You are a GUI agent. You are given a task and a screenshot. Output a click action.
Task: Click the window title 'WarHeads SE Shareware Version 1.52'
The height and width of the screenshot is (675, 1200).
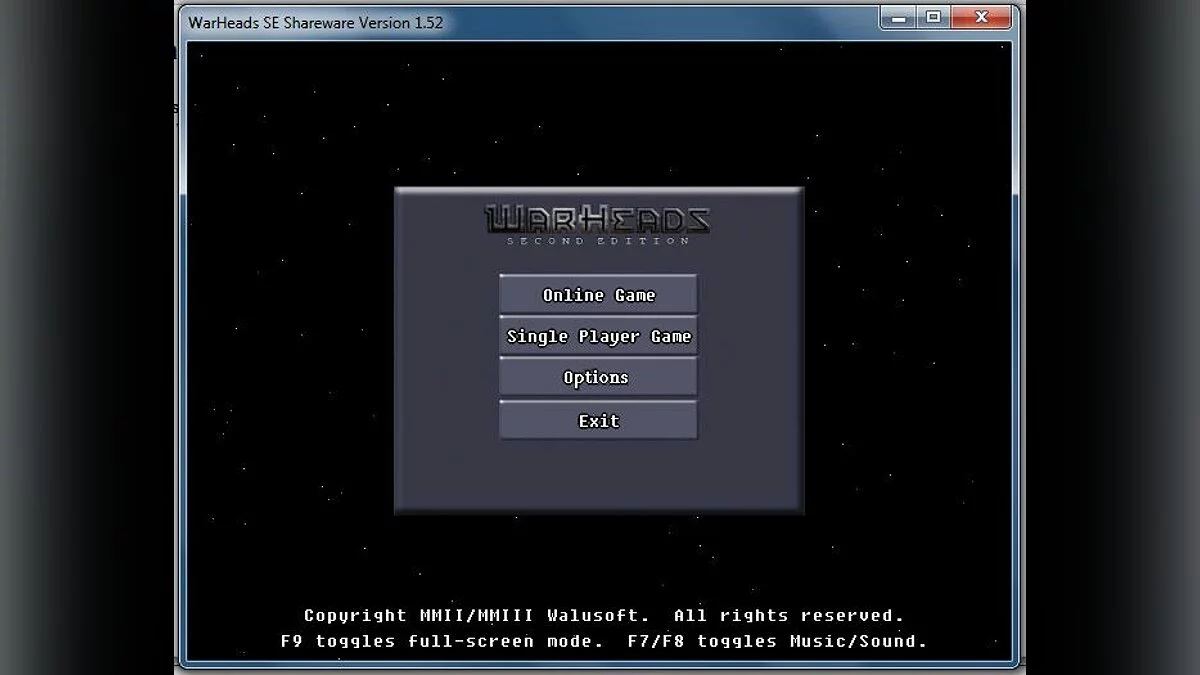[315, 22]
